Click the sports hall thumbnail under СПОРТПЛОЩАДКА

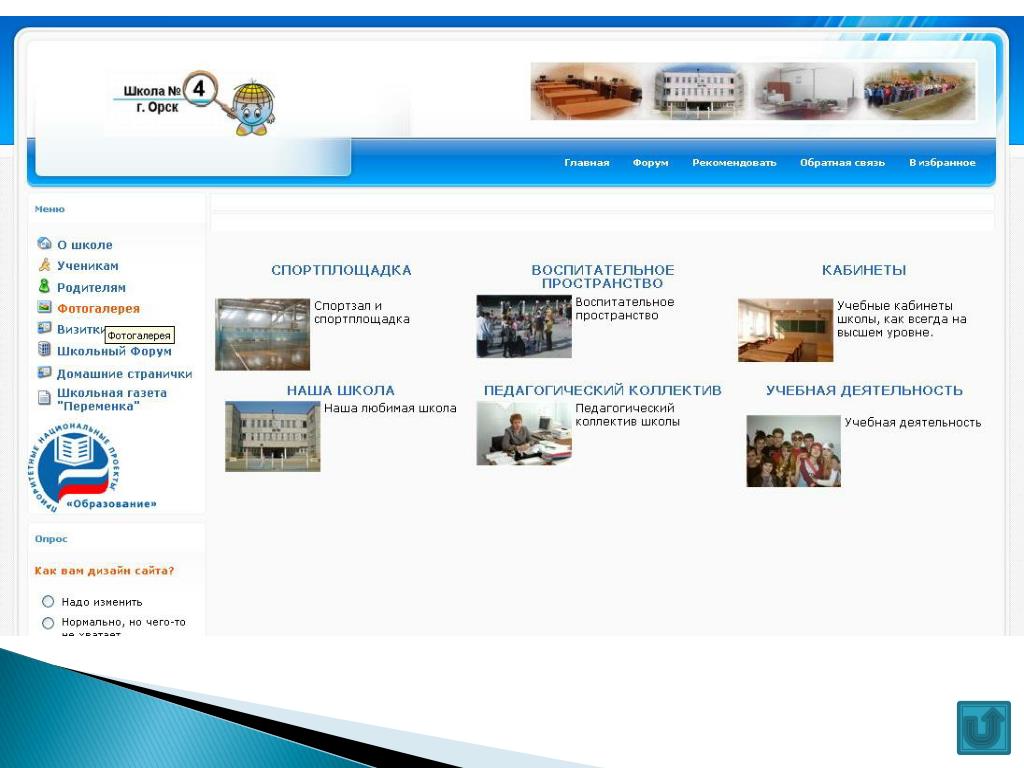click(x=263, y=334)
